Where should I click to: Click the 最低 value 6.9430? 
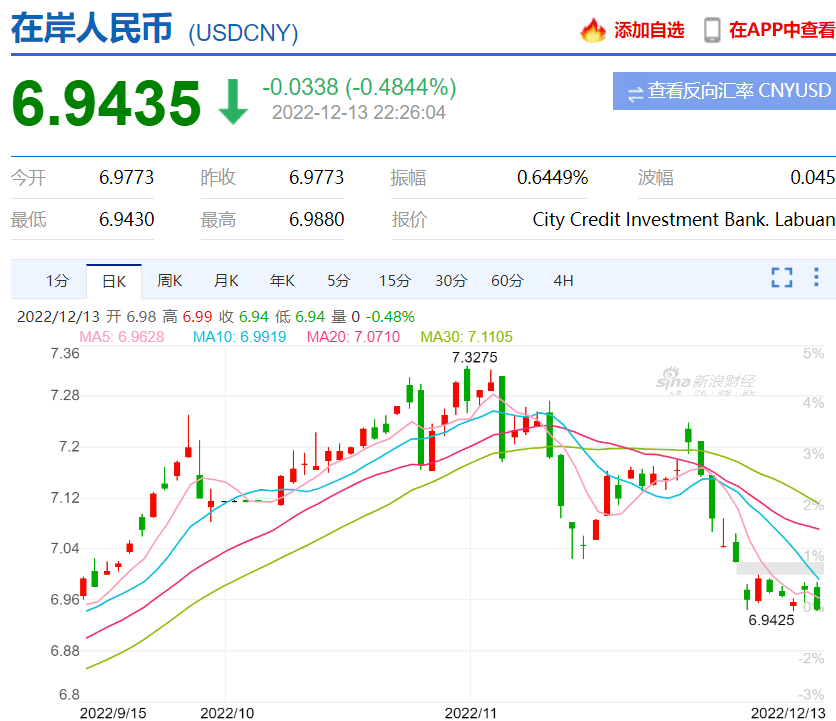(x=126, y=220)
